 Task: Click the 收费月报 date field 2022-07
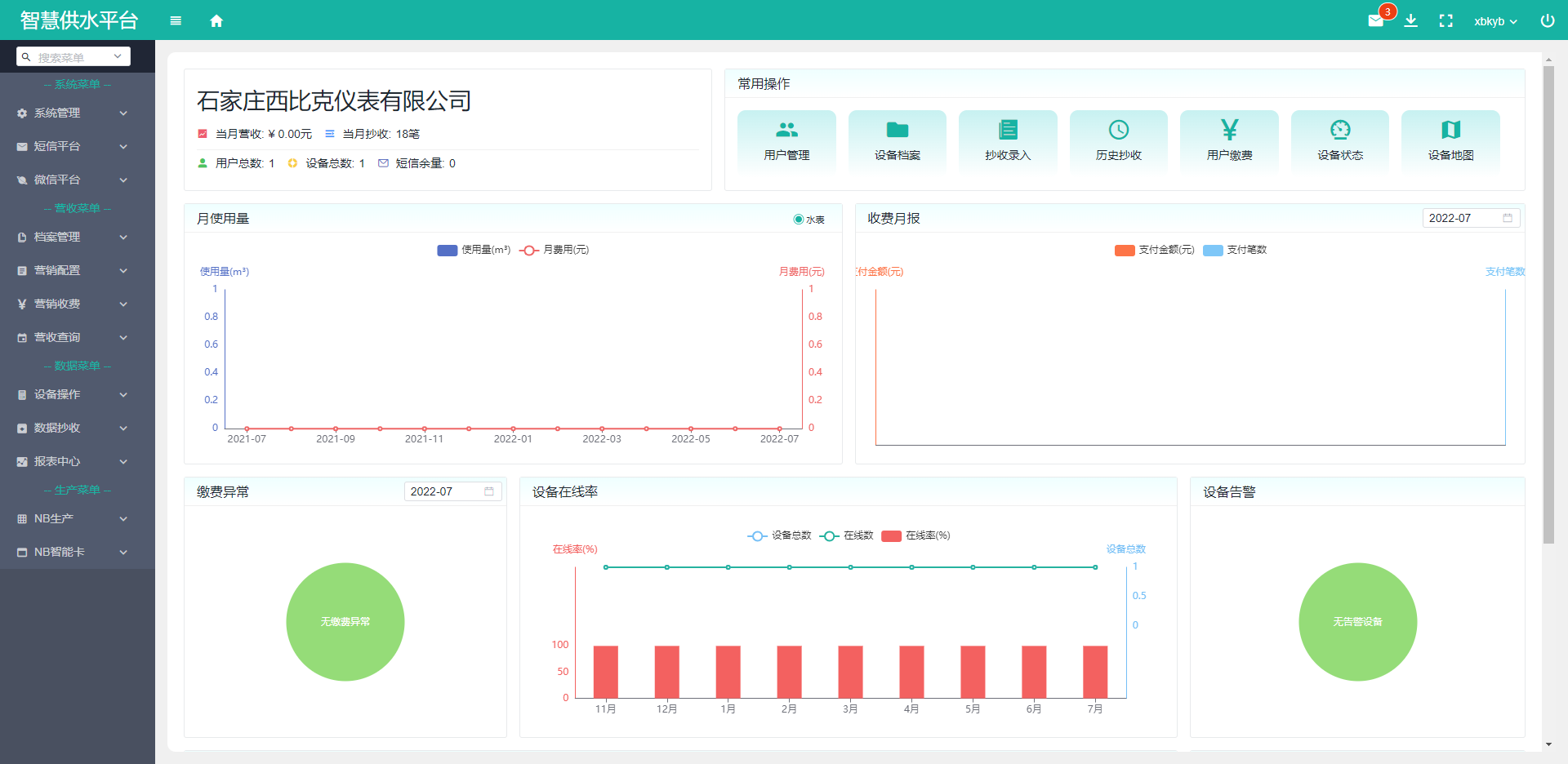pyautogui.click(x=1469, y=218)
